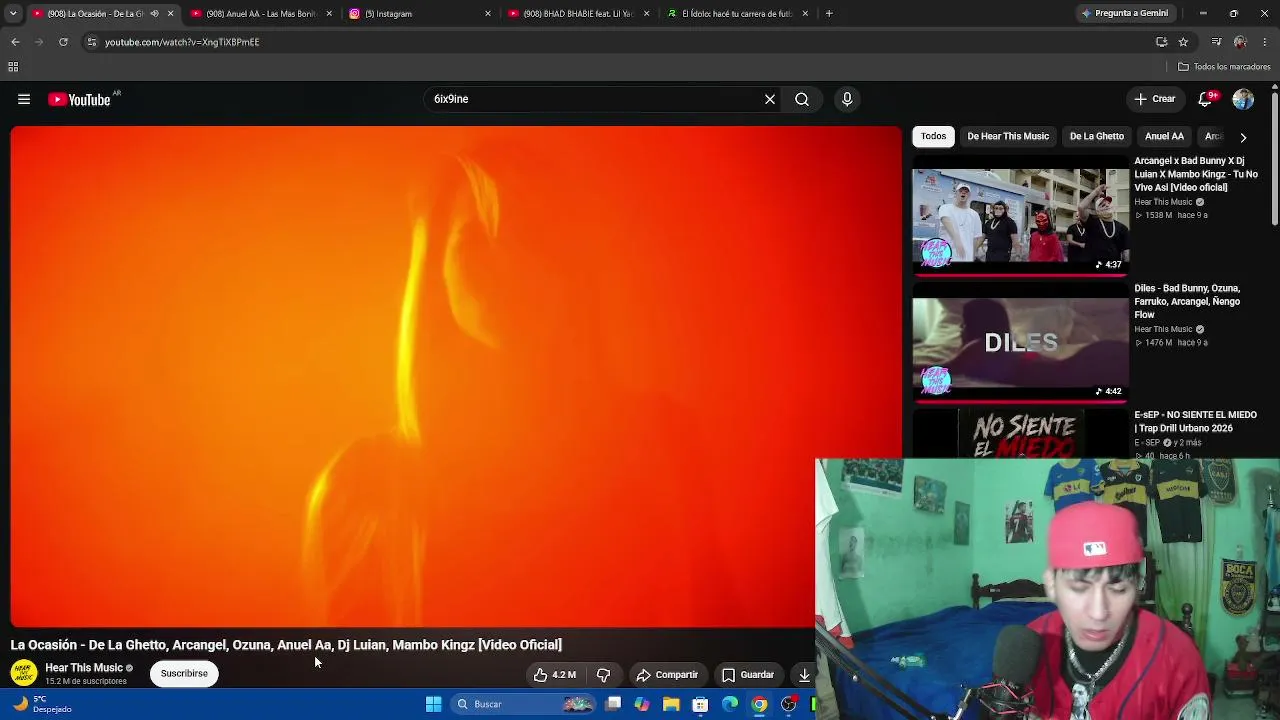
Task: Close the Instagram browser tab
Action: pyautogui.click(x=488, y=14)
